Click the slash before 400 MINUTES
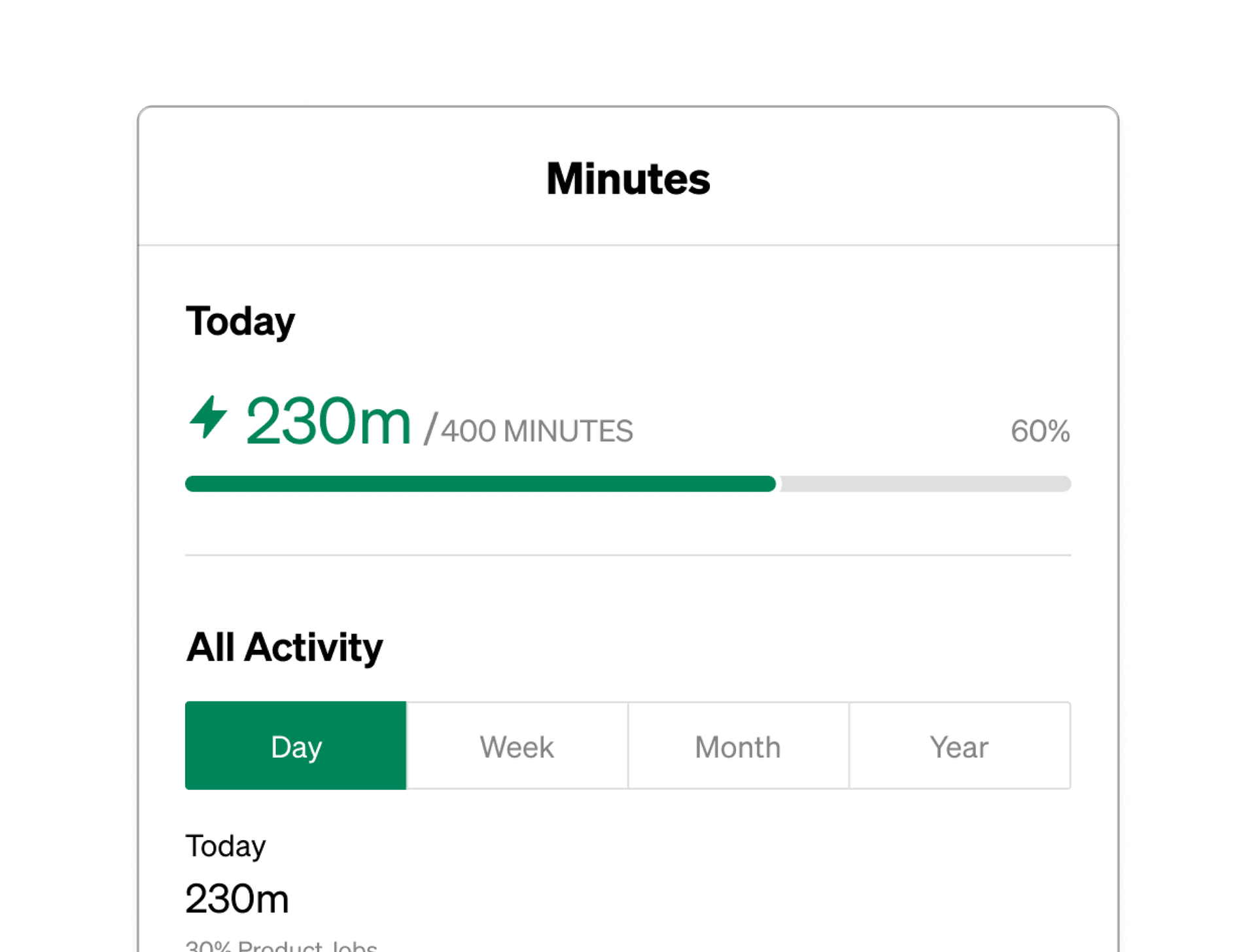This screenshot has width=1256, height=952. tap(430, 429)
